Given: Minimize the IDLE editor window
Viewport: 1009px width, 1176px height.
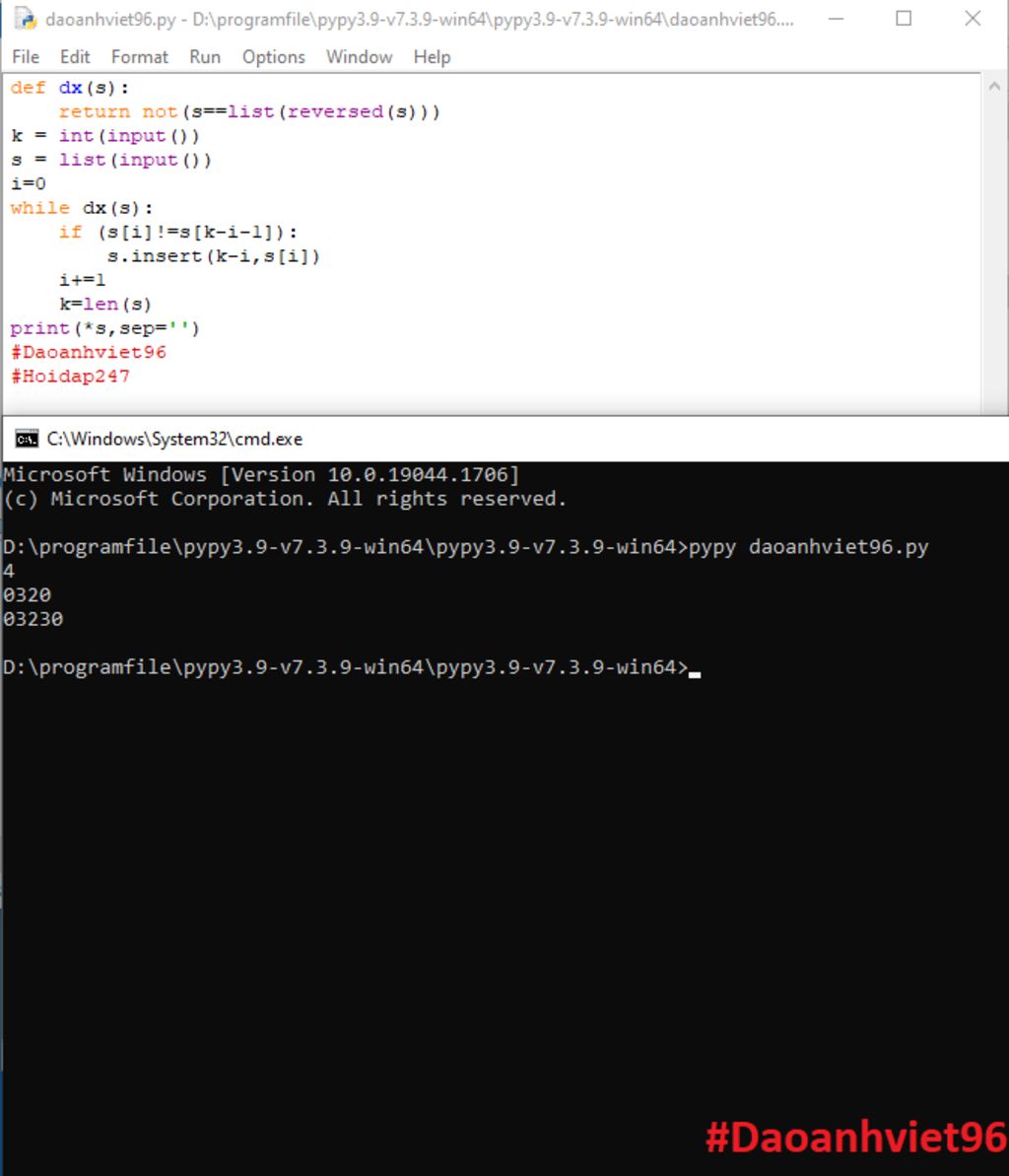Looking at the screenshot, I should click(836, 19).
